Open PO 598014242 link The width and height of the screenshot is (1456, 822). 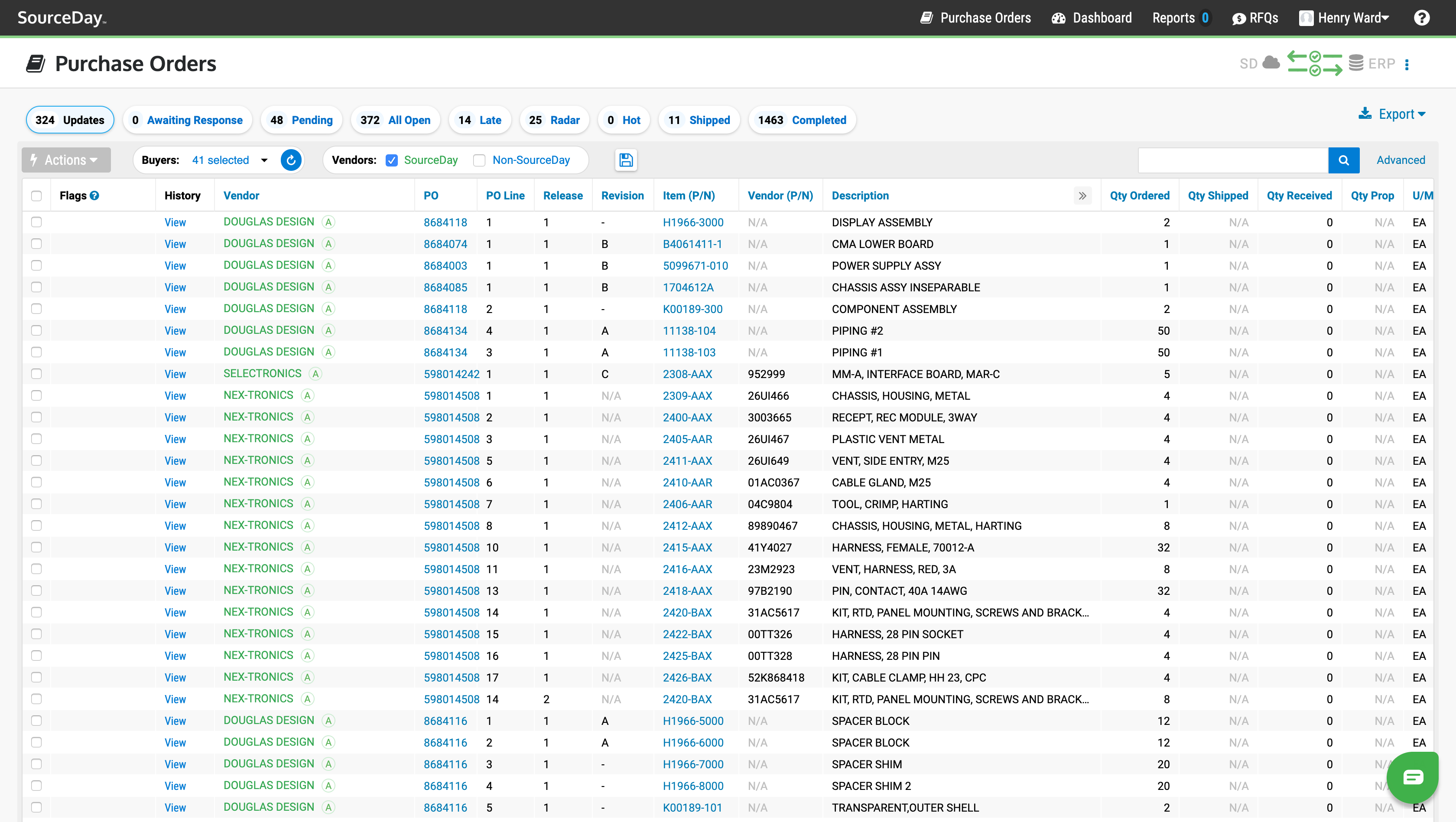(452, 374)
